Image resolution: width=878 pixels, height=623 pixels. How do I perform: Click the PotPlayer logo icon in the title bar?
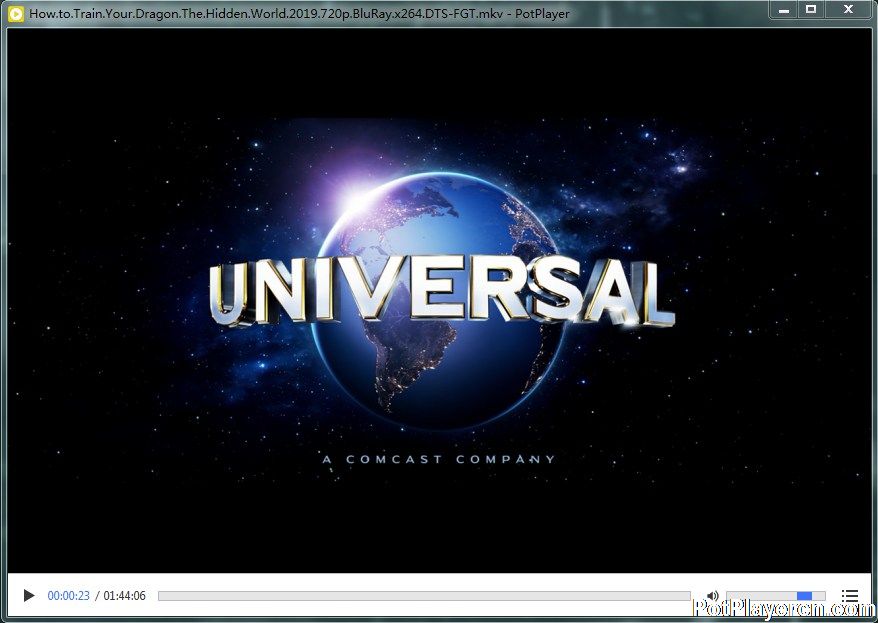(16, 13)
